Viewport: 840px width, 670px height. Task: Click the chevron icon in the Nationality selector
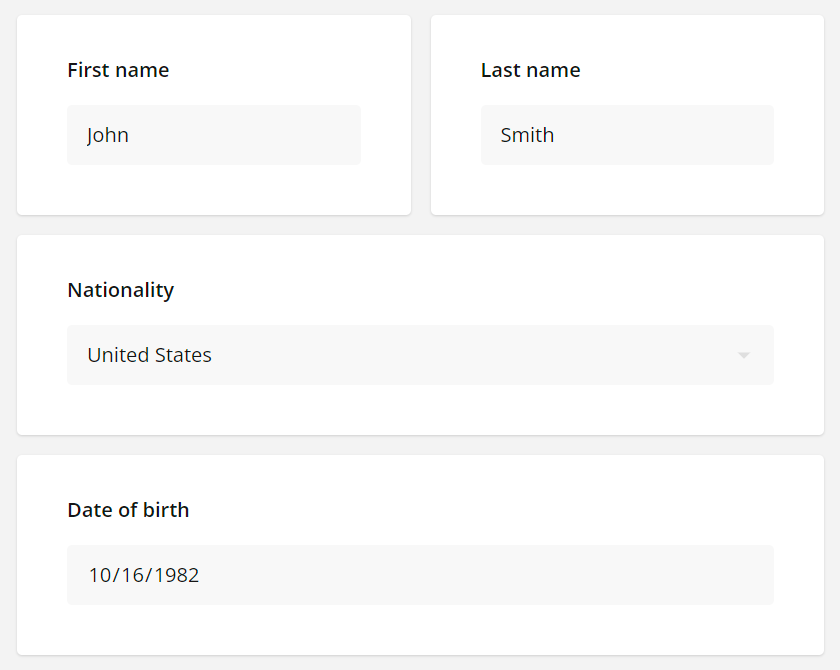pyautogui.click(x=742, y=355)
